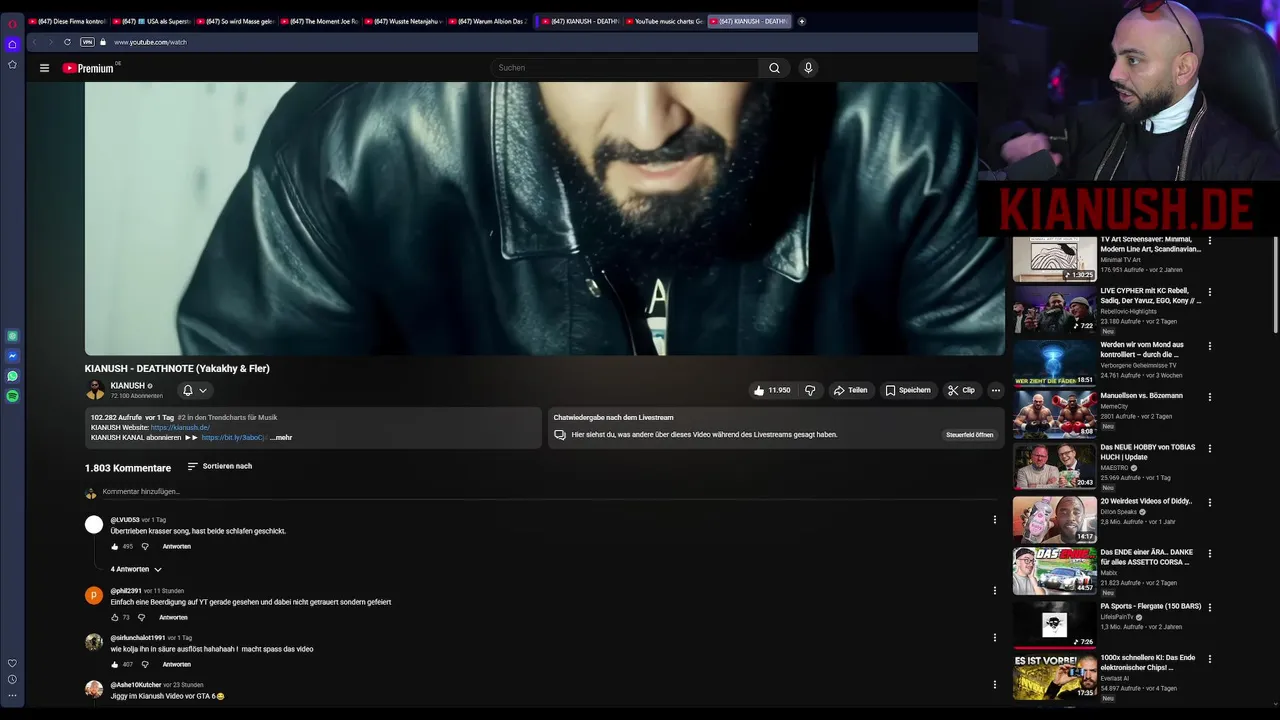Expand description with ...mehr
Screen dimensions: 1280x720
(x=281, y=437)
